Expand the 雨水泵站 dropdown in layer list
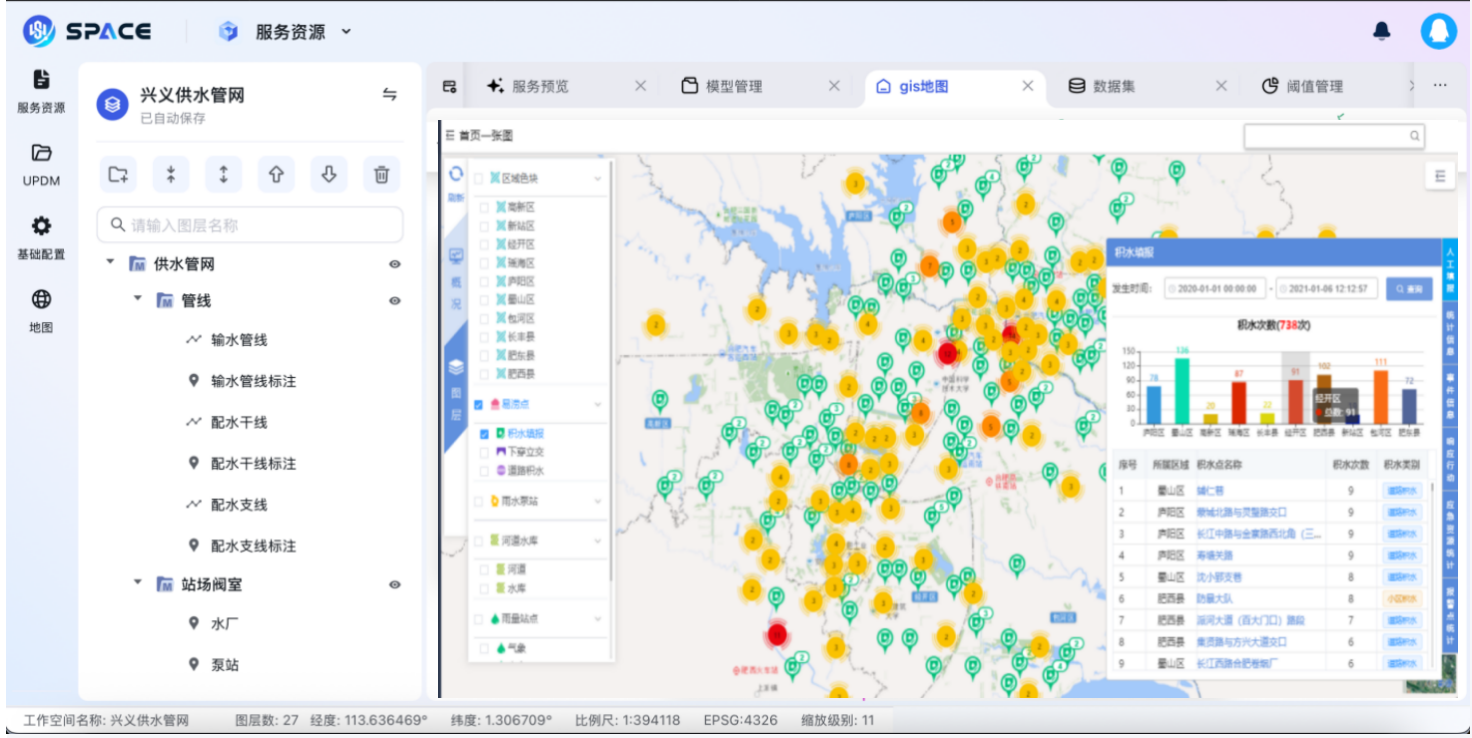This screenshot has width=1472, height=738. tap(597, 499)
